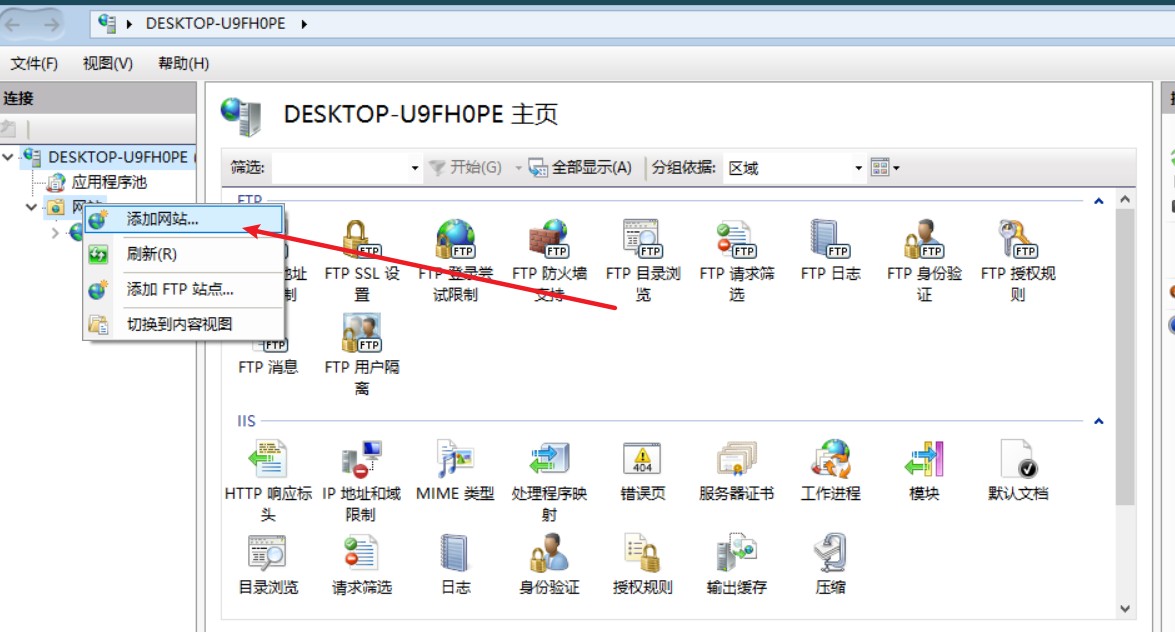Open the IIS 日志 feature
The image size is (1175, 632).
tap(456, 565)
